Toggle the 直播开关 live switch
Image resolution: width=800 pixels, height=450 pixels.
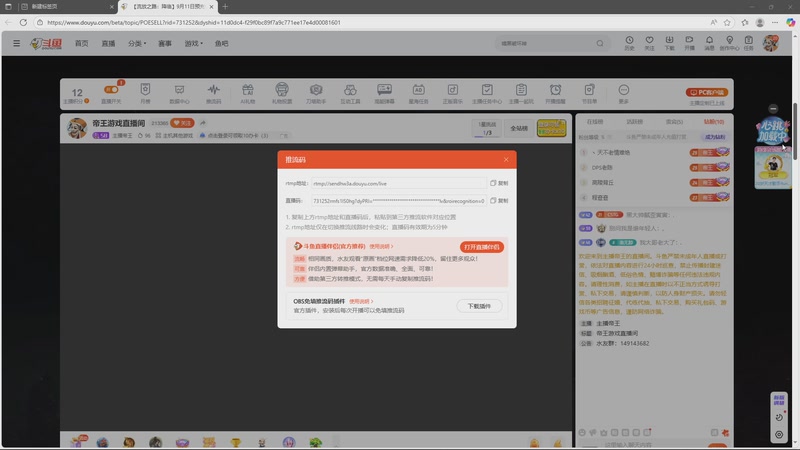(x=111, y=93)
